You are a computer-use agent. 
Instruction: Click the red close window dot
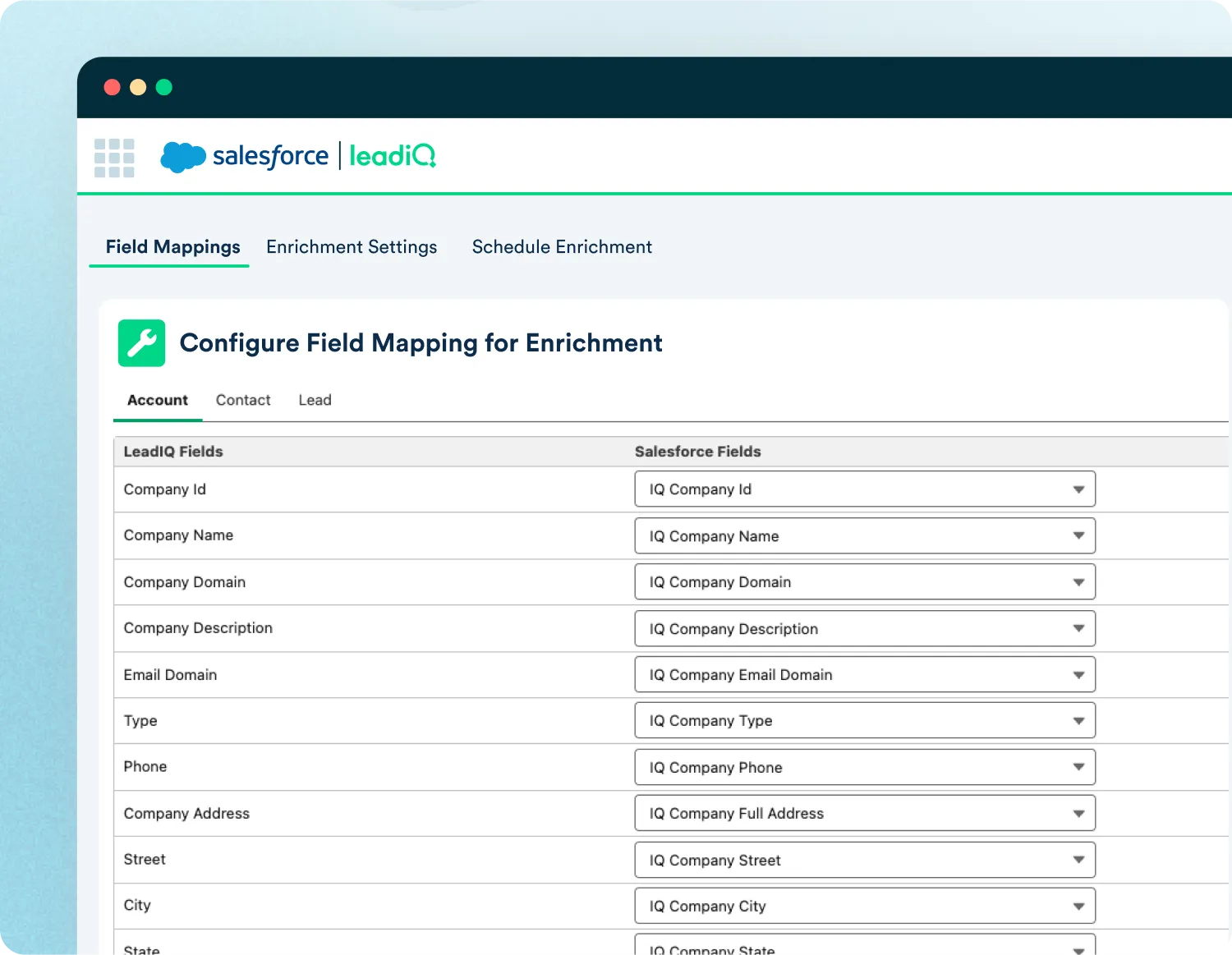pos(113,87)
